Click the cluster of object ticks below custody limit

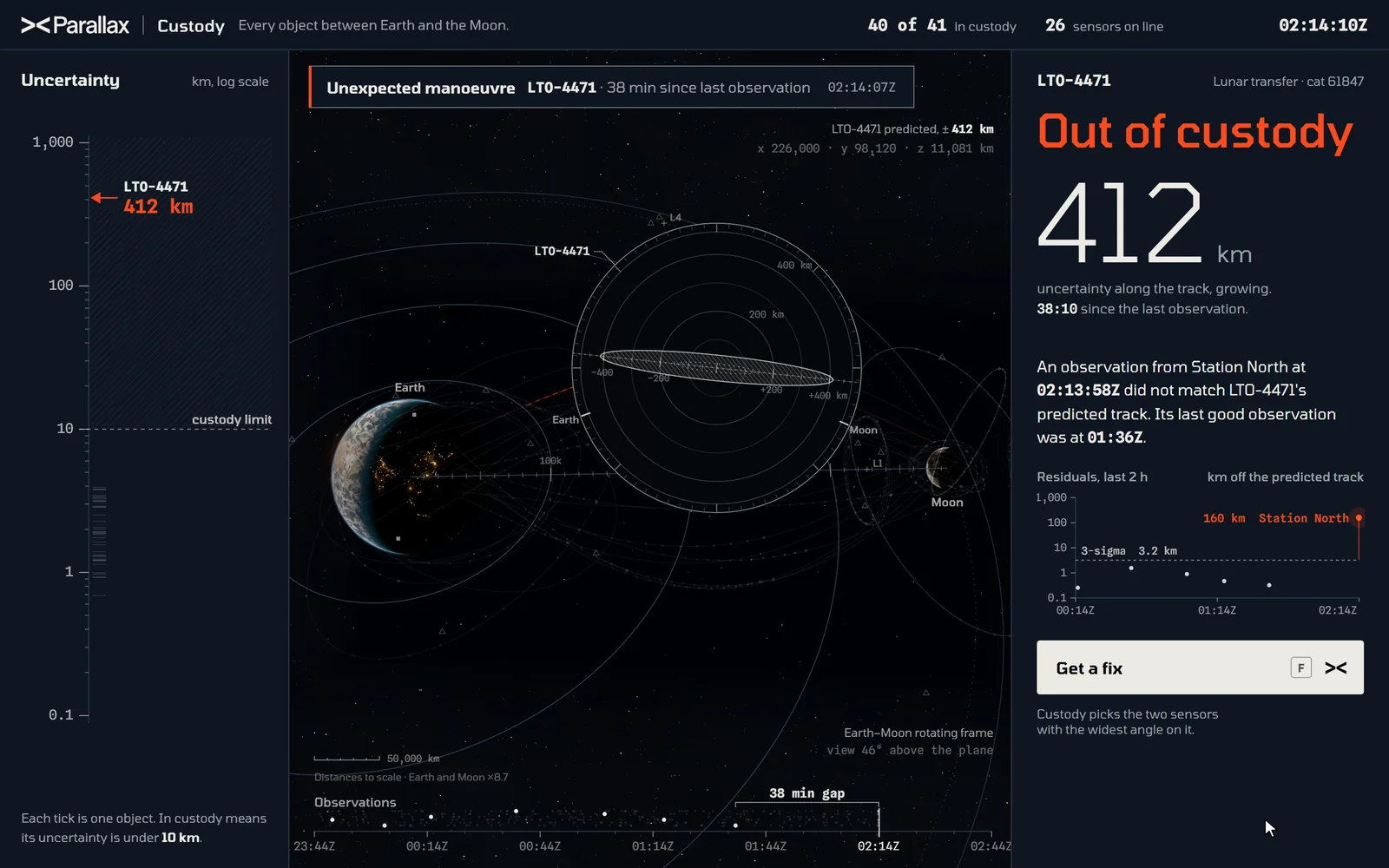99,534
